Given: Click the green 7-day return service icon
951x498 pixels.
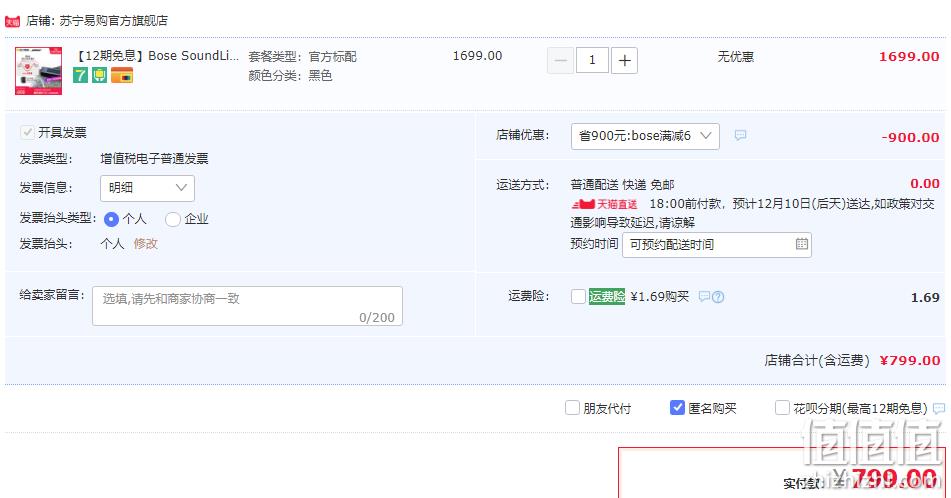Looking at the screenshot, I should pos(80,75).
